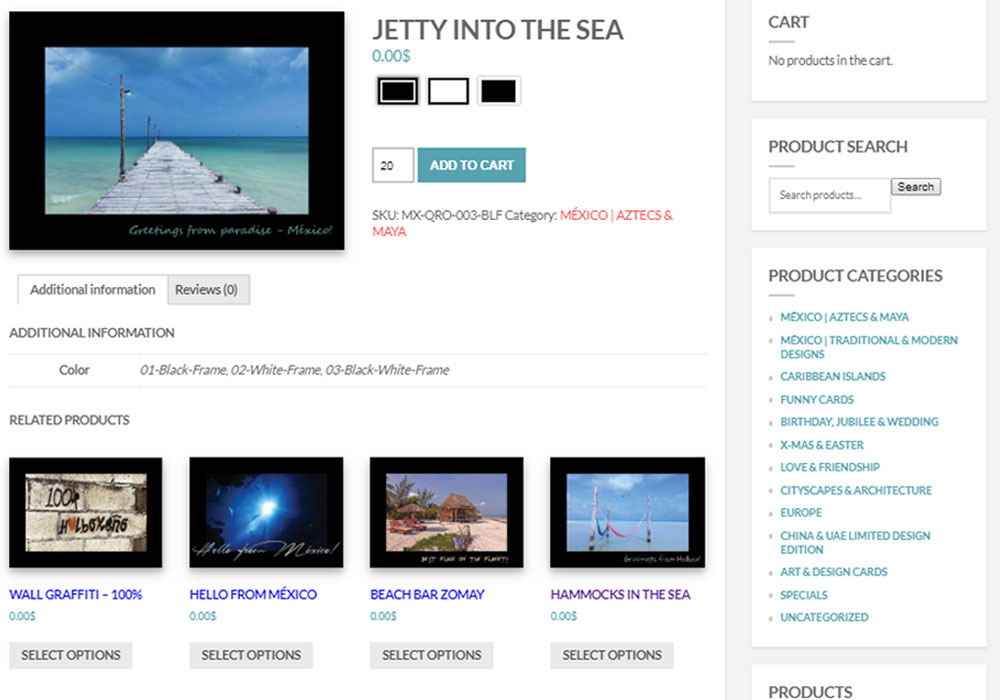Click the quantity input field

coord(393,165)
